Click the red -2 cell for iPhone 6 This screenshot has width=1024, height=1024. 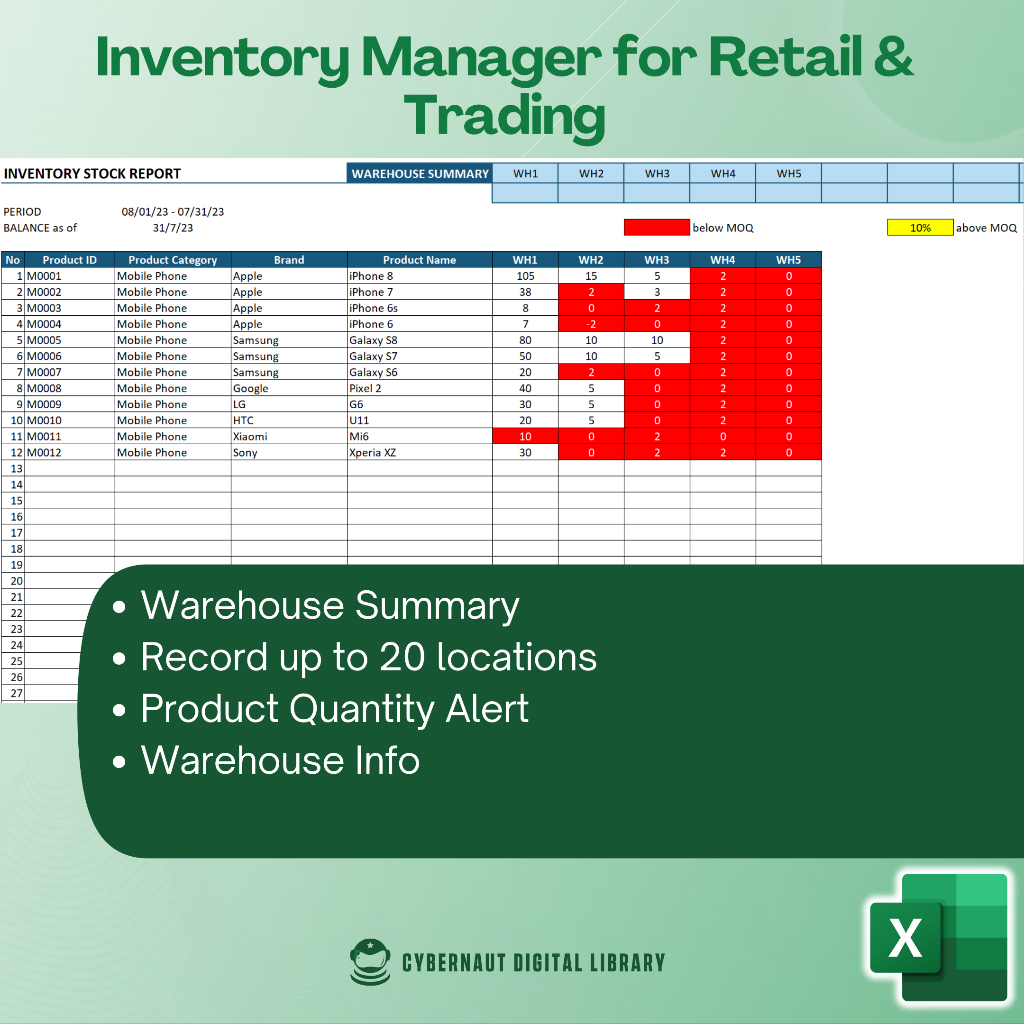(591, 324)
